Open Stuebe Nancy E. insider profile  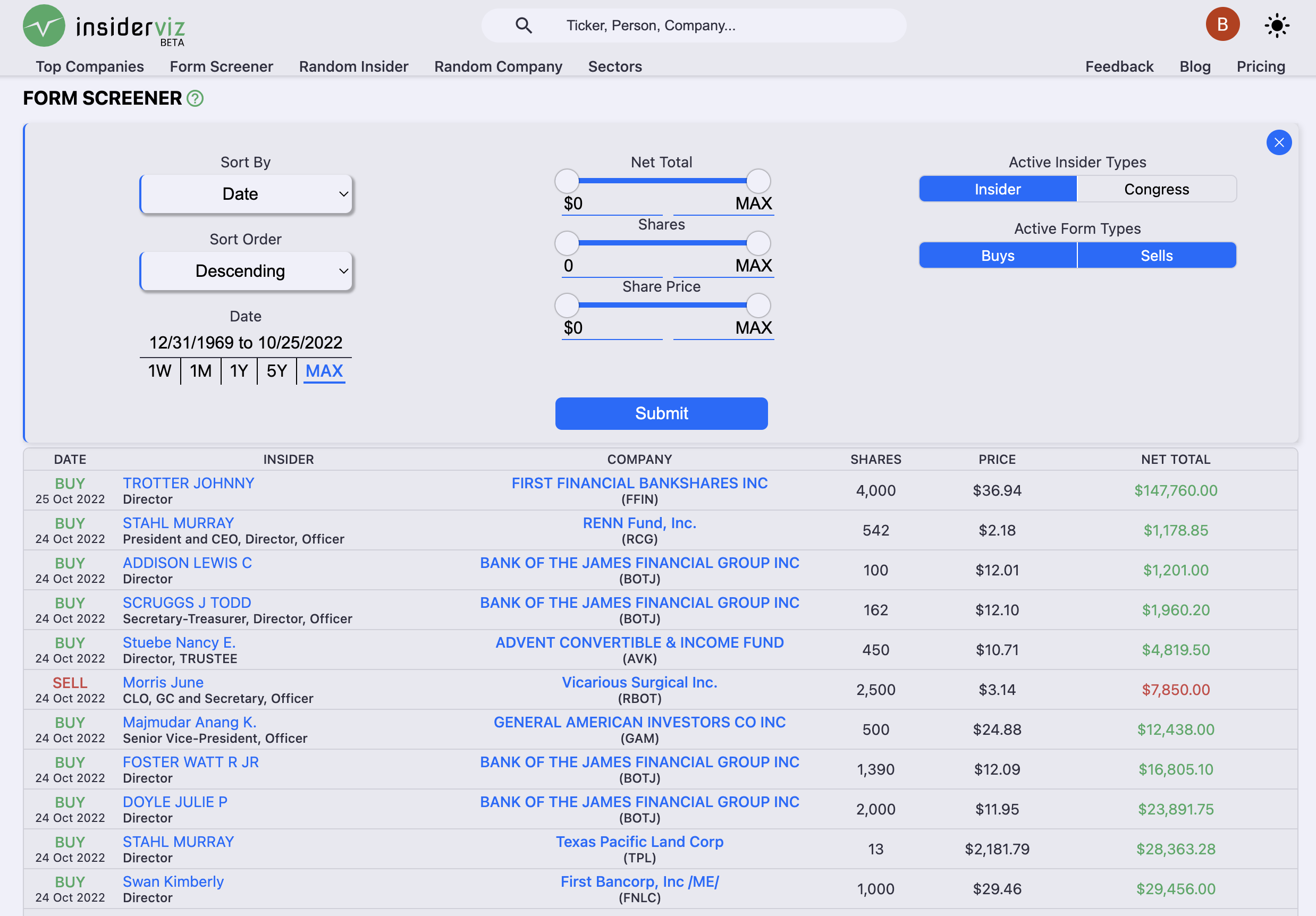click(180, 642)
